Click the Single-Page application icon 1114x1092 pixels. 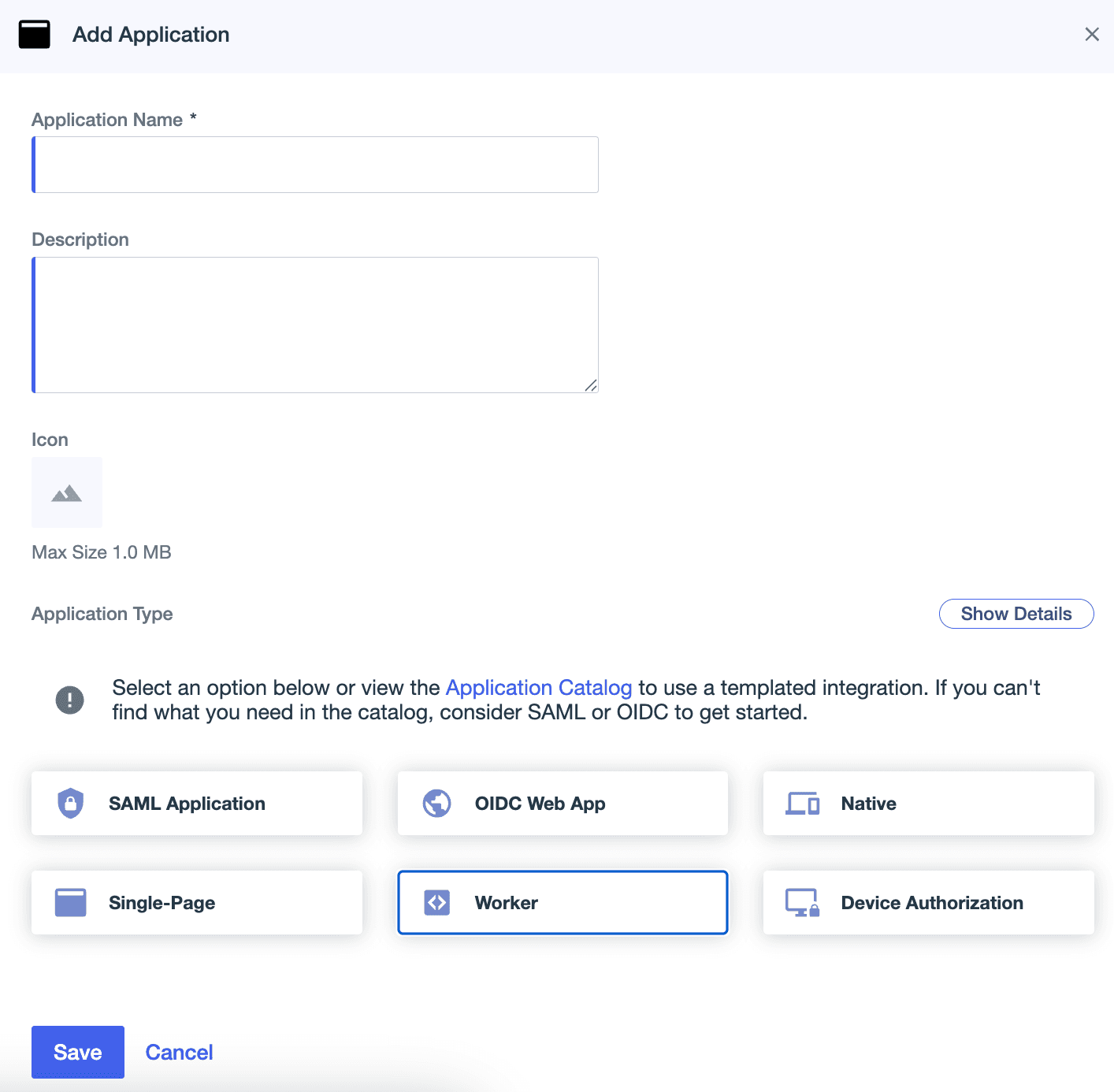(x=70, y=902)
